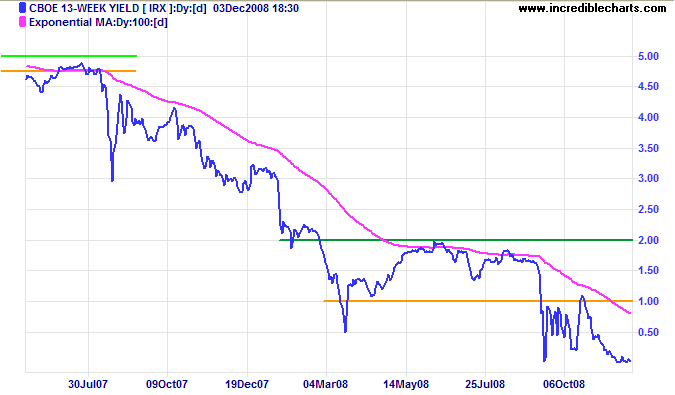Click the 06Oct08 date axis label
The height and width of the screenshot is (395, 675).
[564, 384]
